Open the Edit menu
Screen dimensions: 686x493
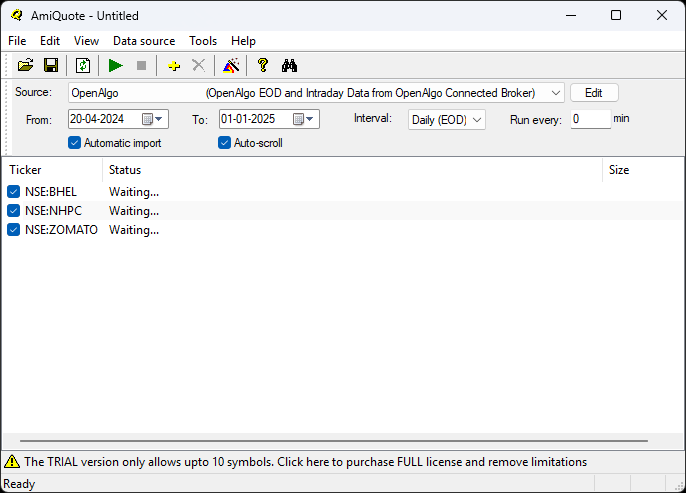point(50,41)
